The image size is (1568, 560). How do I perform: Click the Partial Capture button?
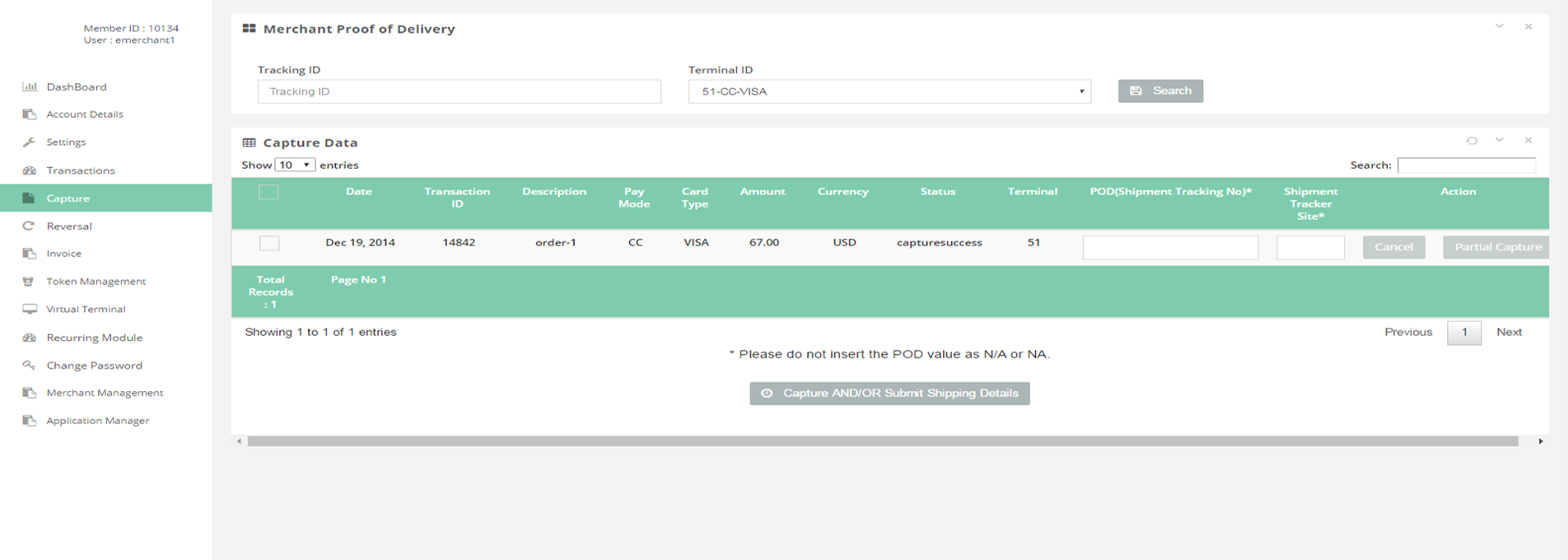(1496, 247)
